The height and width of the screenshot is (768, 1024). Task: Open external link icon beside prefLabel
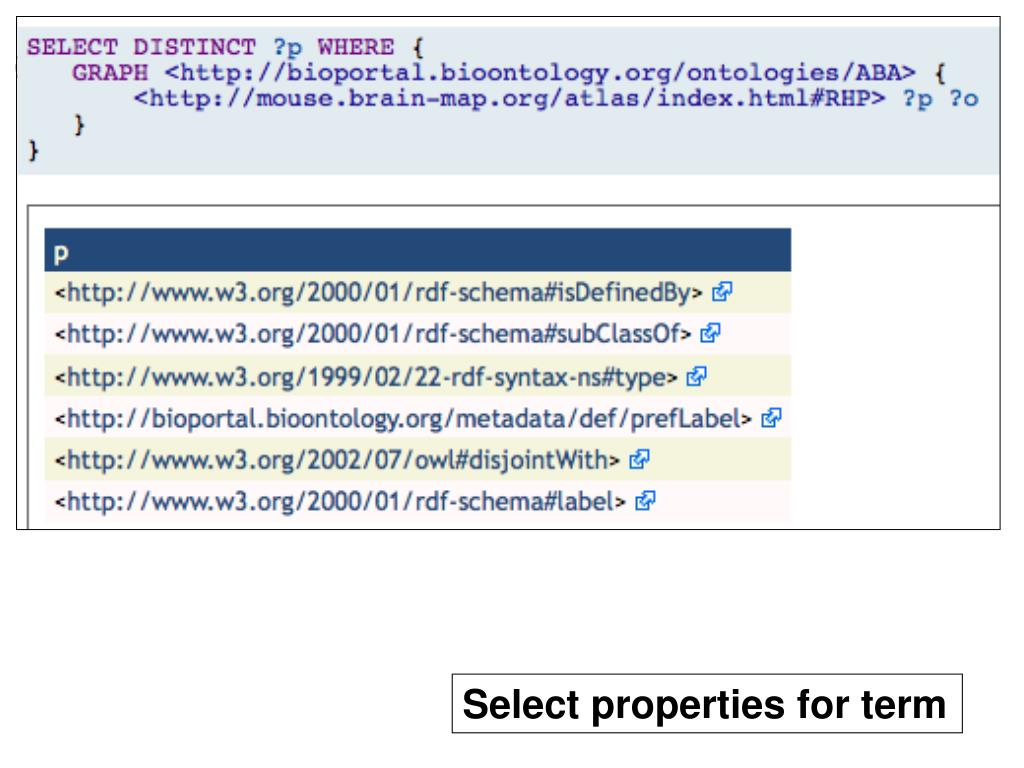click(x=771, y=418)
